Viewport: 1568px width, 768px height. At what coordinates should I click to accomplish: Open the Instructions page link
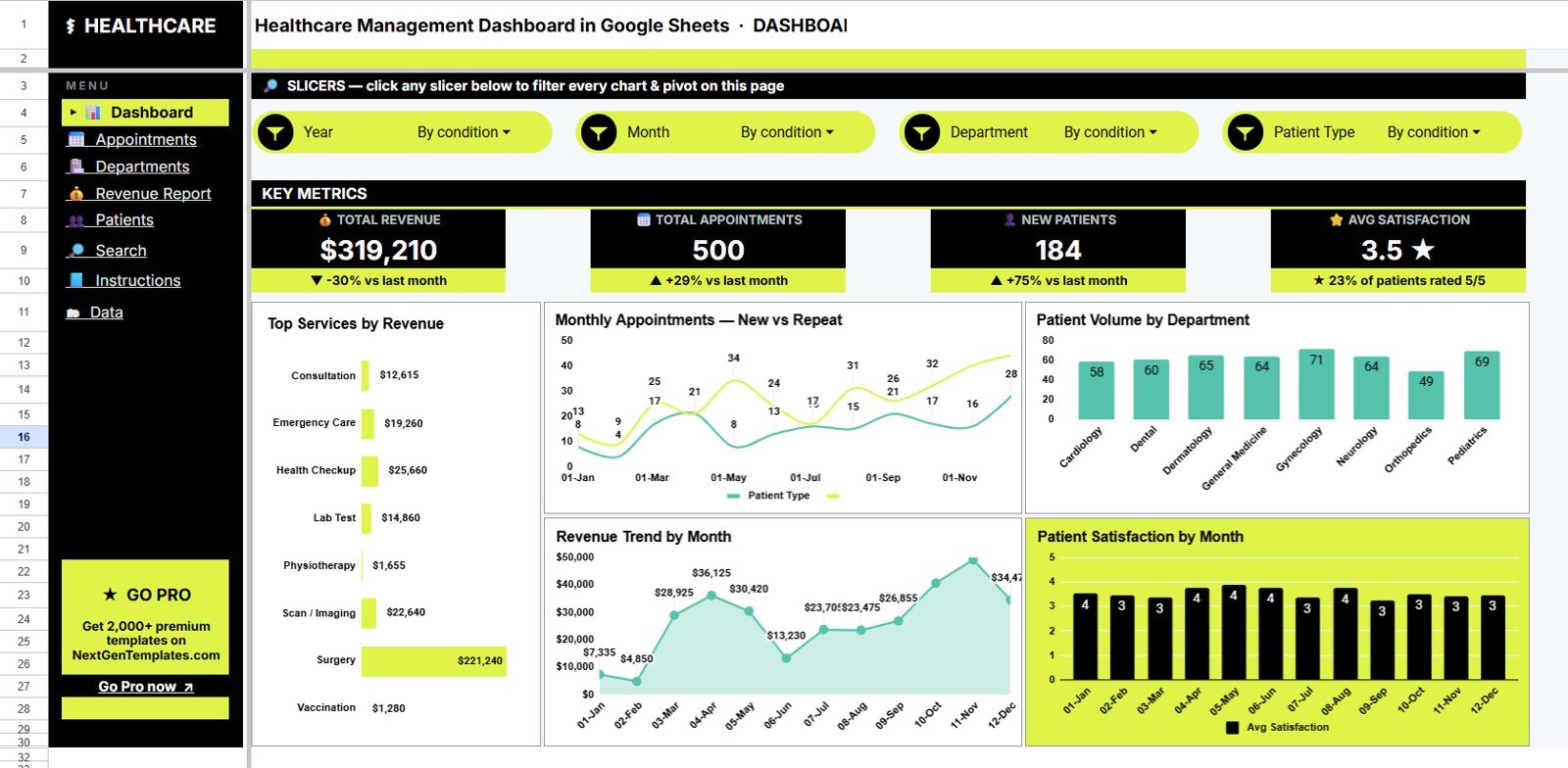(138, 280)
